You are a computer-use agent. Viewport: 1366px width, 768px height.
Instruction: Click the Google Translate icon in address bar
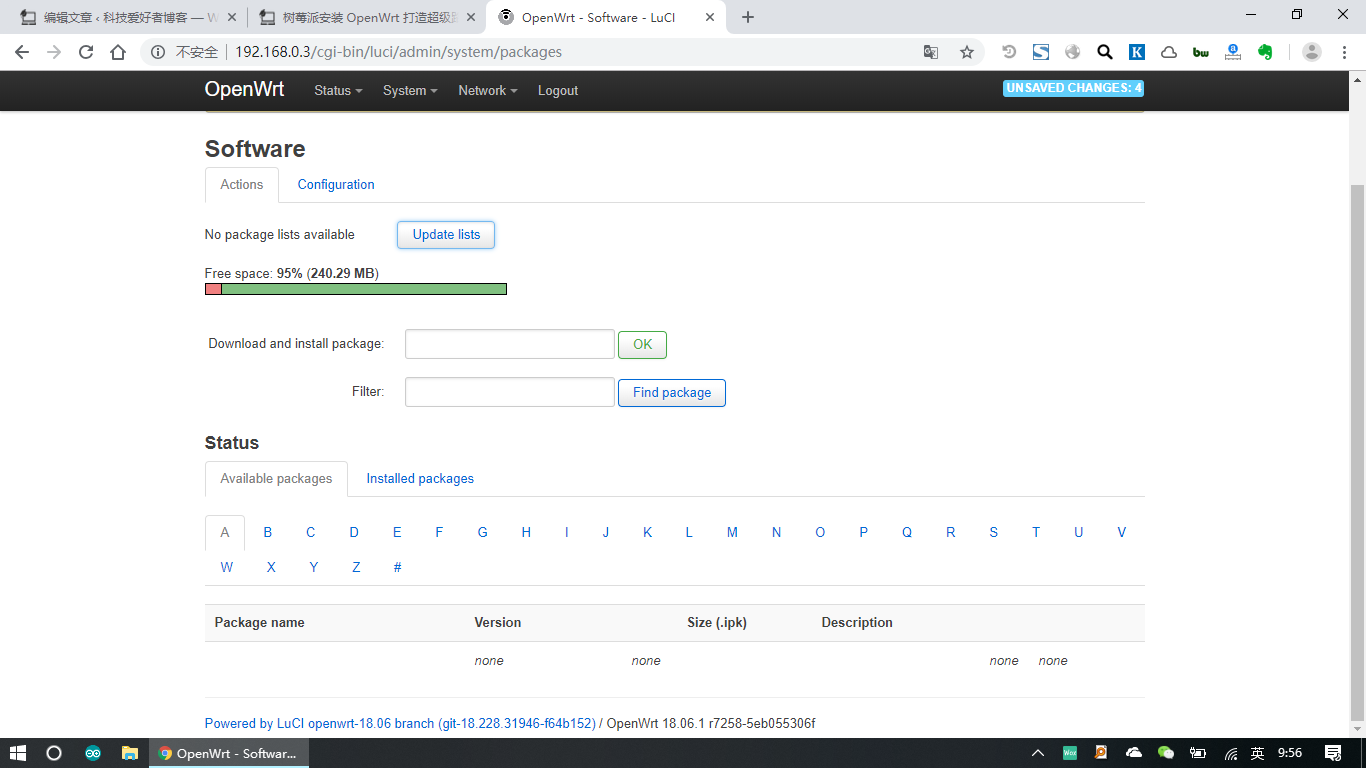click(931, 52)
